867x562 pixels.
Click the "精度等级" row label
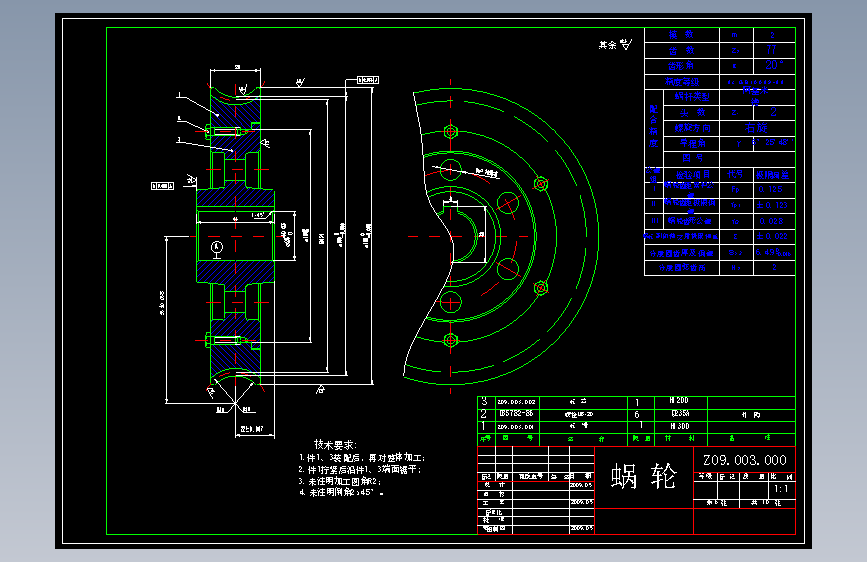coord(682,82)
